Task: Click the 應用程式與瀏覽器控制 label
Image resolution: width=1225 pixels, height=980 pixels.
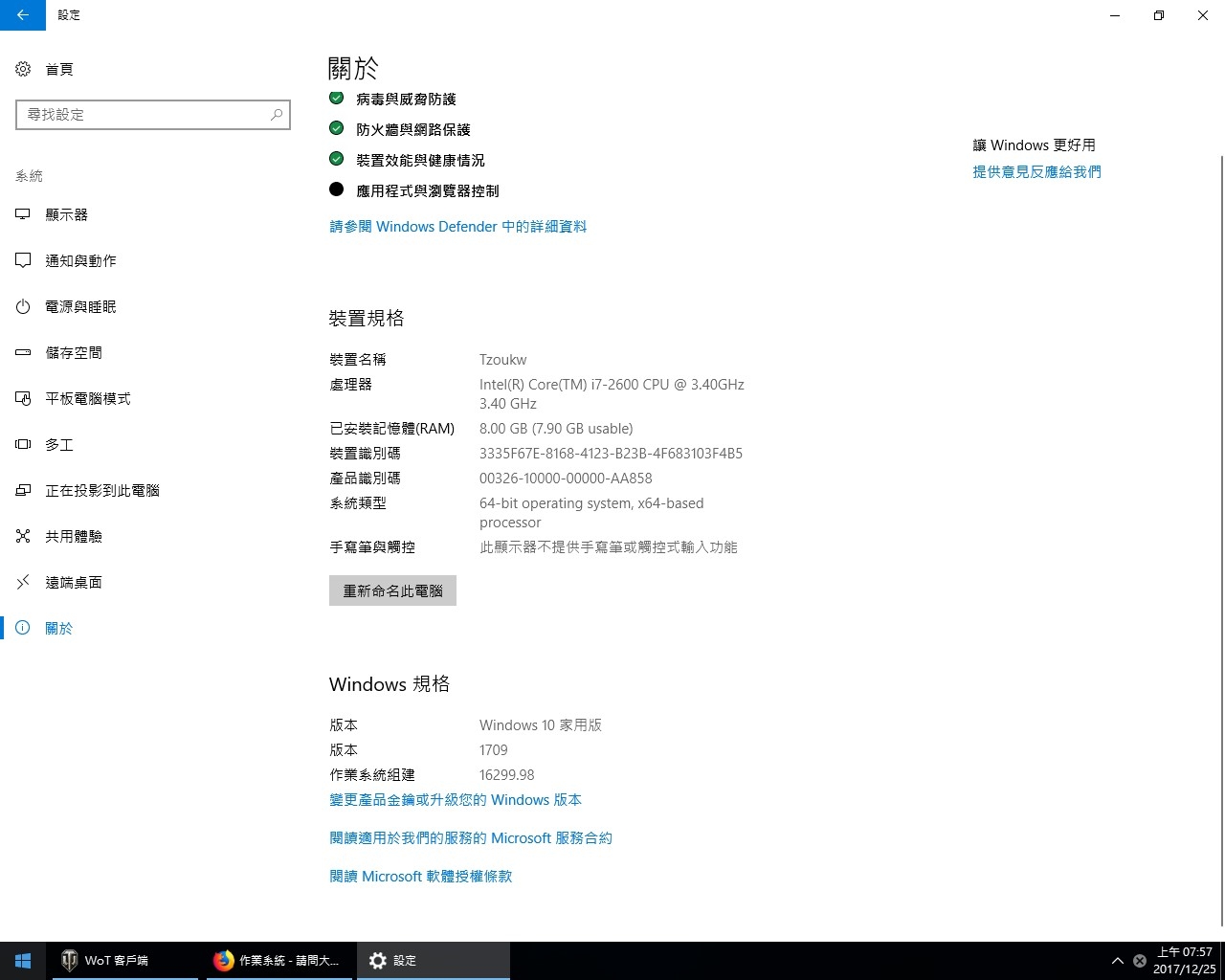Action: coord(428,190)
